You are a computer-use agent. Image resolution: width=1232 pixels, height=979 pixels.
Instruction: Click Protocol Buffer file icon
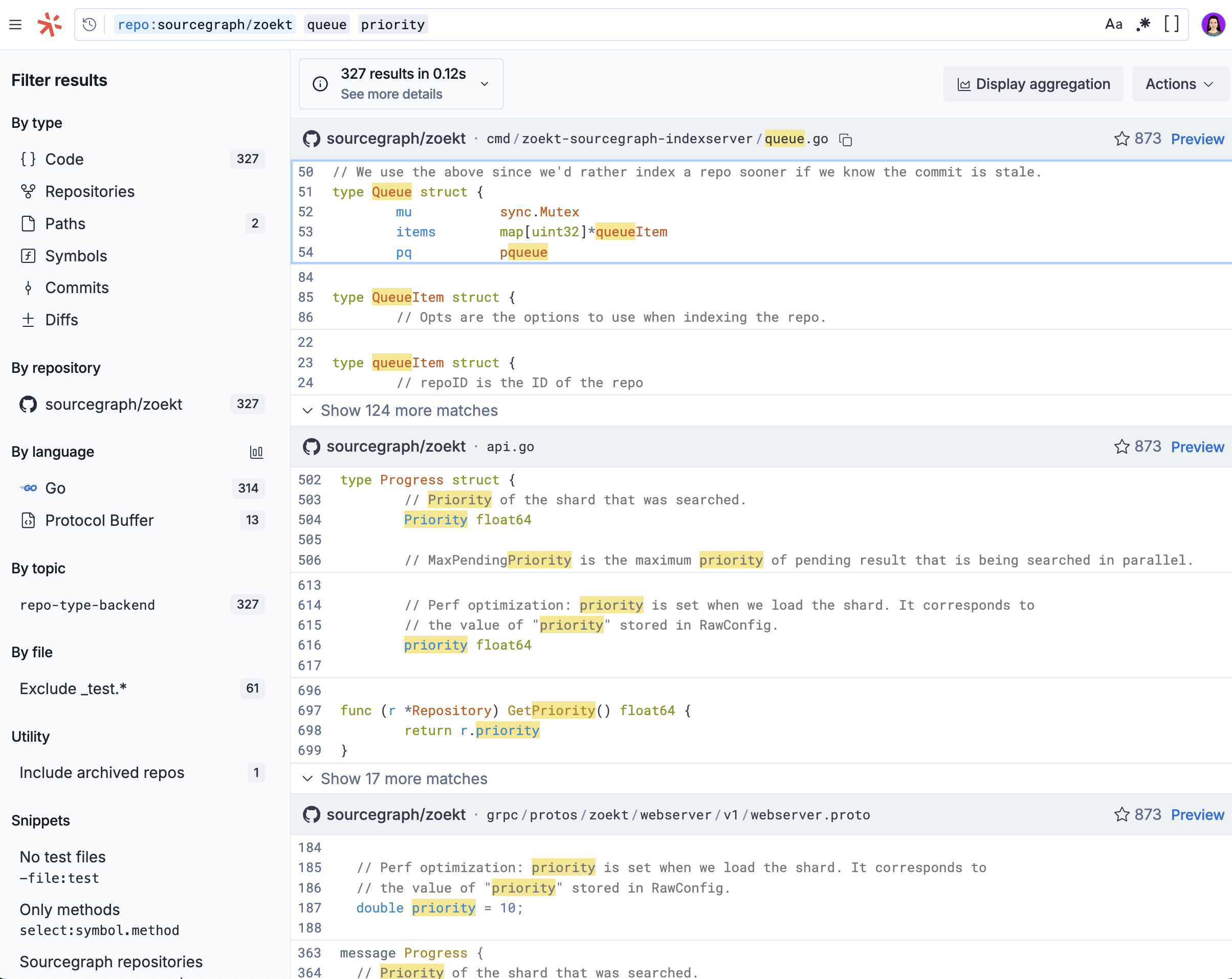(28, 520)
